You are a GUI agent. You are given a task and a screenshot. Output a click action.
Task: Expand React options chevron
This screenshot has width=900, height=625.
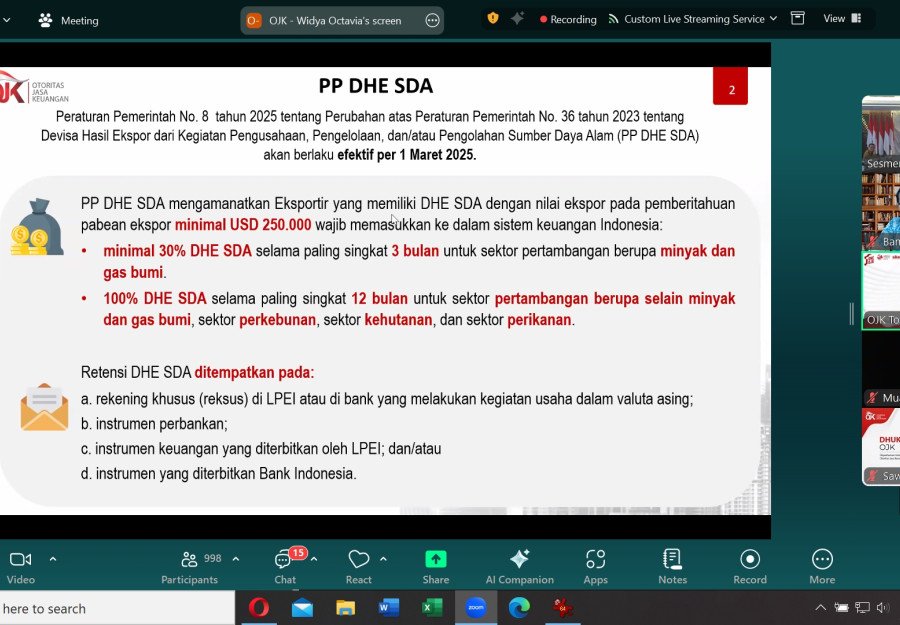(x=383, y=558)
